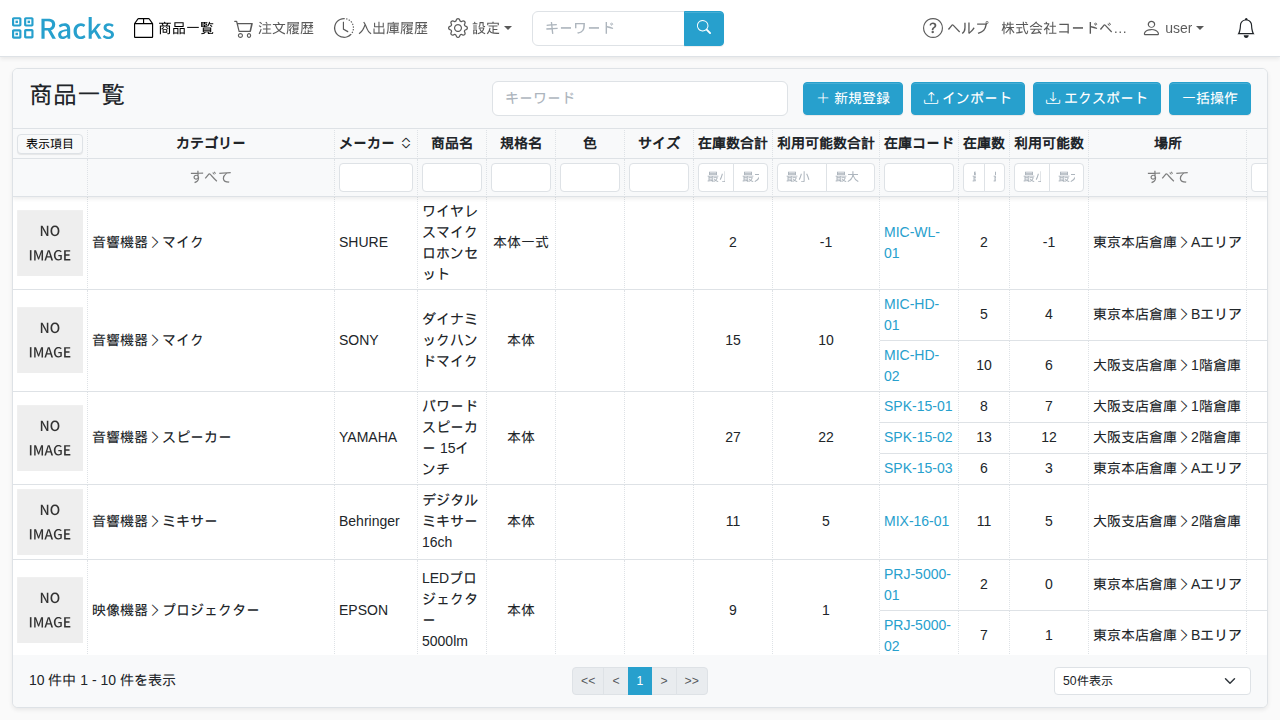The width and height of the screenshot is (1280, 720).
Task: Focus 利用可能数合計 minimum (最小) filter
Action: pos(802,177)
